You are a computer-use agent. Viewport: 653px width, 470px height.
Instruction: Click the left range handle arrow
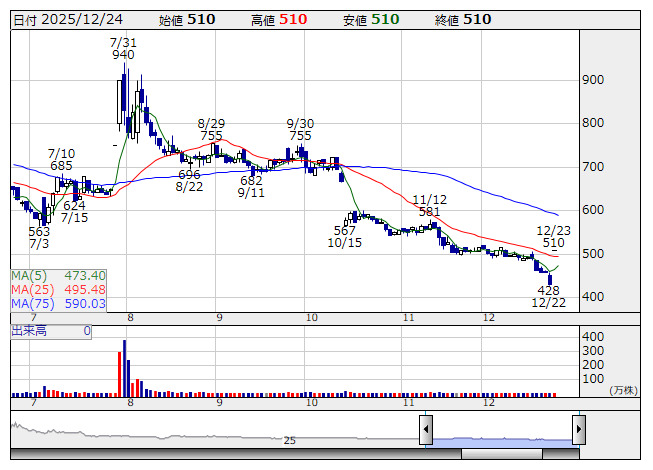[x=425, y=429]
